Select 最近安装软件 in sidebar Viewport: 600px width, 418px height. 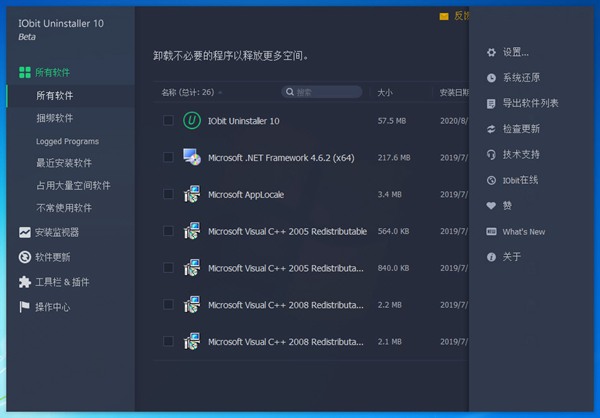click(x=64, y=163)
